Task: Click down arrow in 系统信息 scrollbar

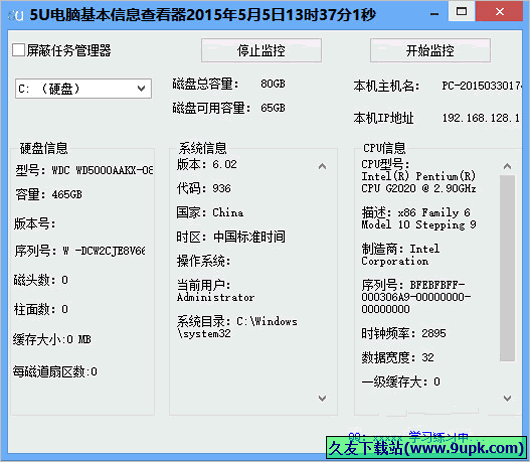Action: pos(322,398)
